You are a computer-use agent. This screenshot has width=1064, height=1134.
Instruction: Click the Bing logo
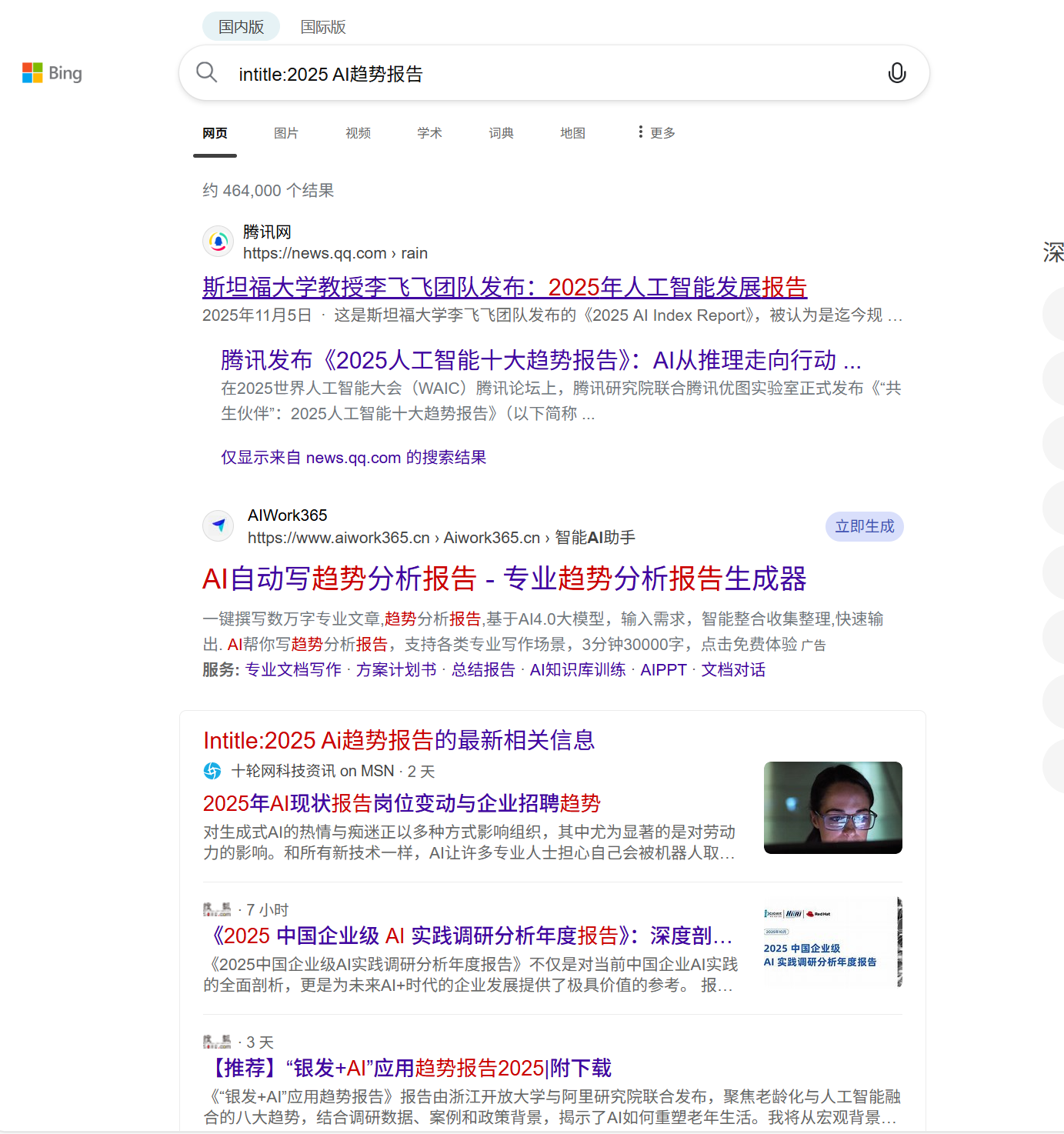click(52, 73)
